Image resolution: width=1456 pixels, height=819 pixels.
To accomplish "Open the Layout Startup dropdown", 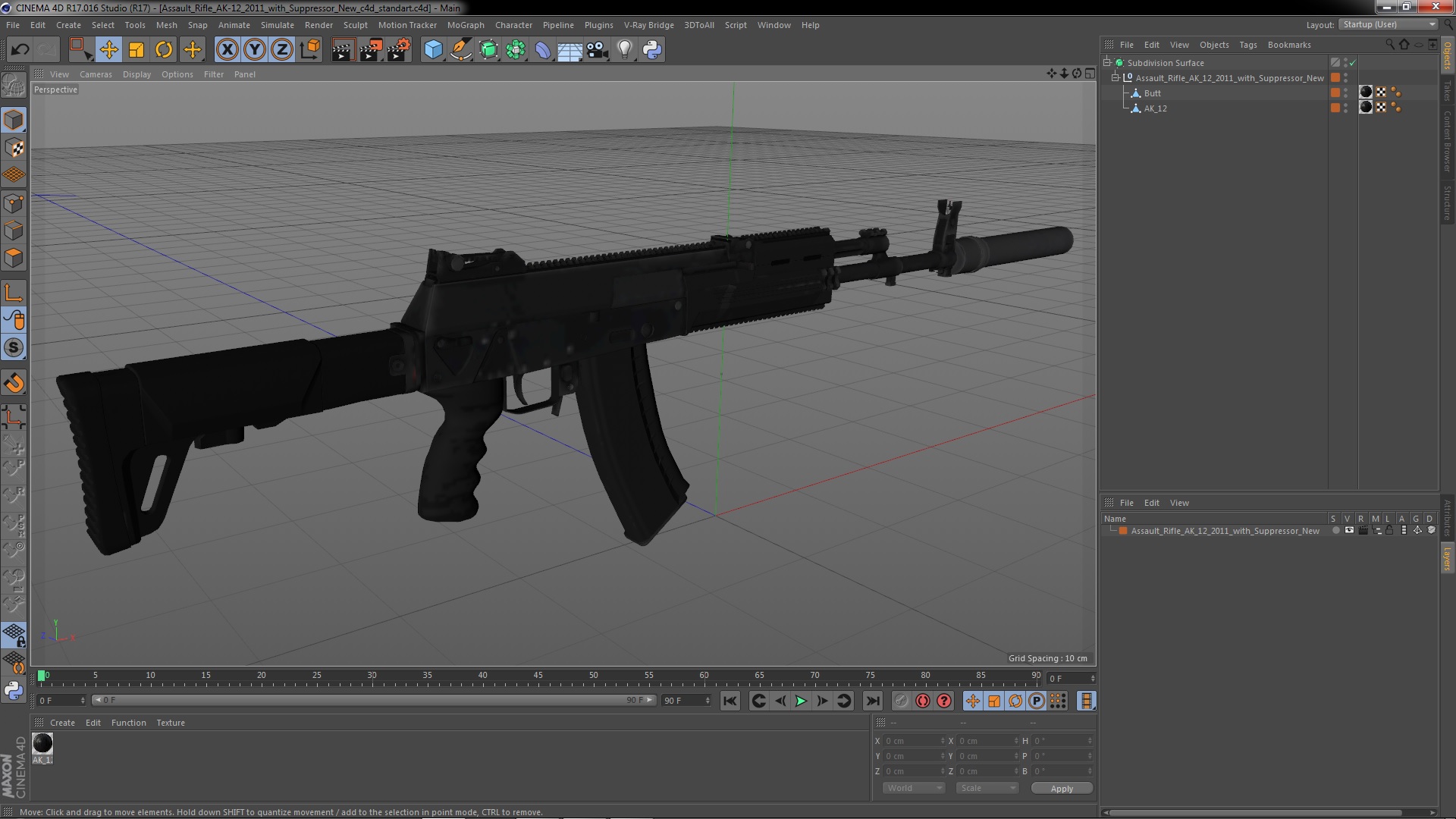I will 1389,24.
